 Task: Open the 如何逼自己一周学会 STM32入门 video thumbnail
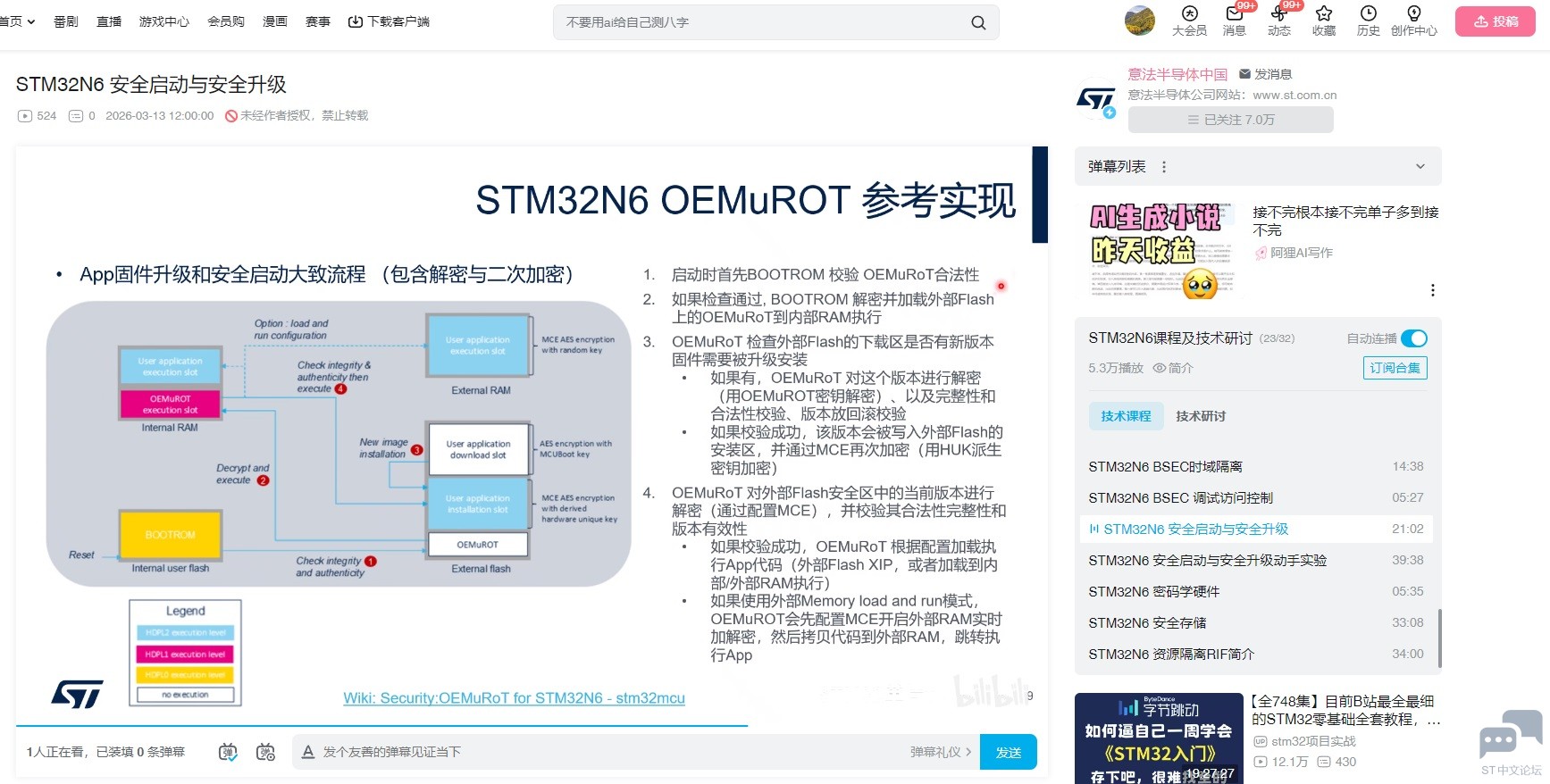point(1159,738)
